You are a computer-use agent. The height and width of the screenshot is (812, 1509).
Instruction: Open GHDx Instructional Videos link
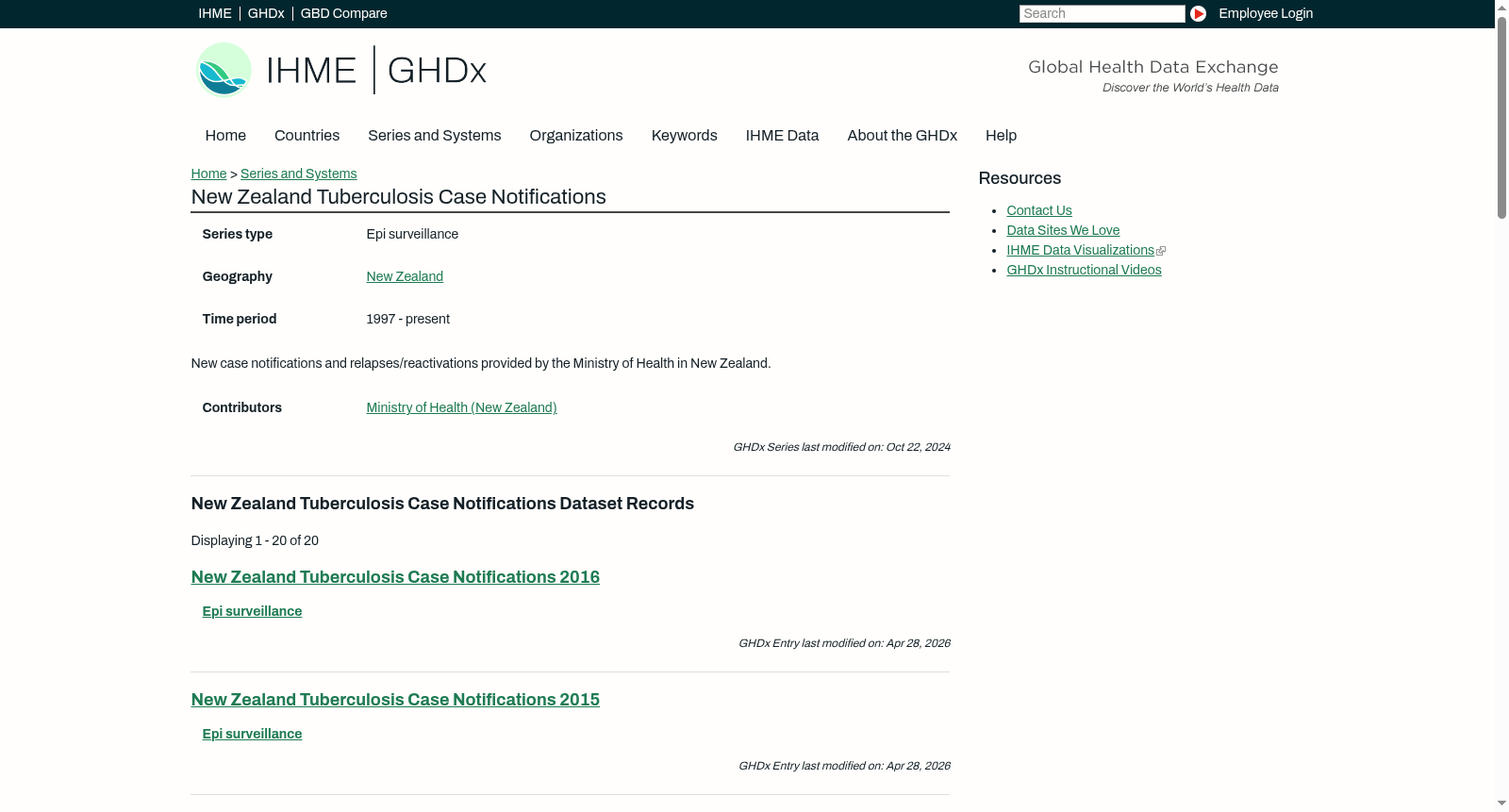click(x=1084, y=270)
